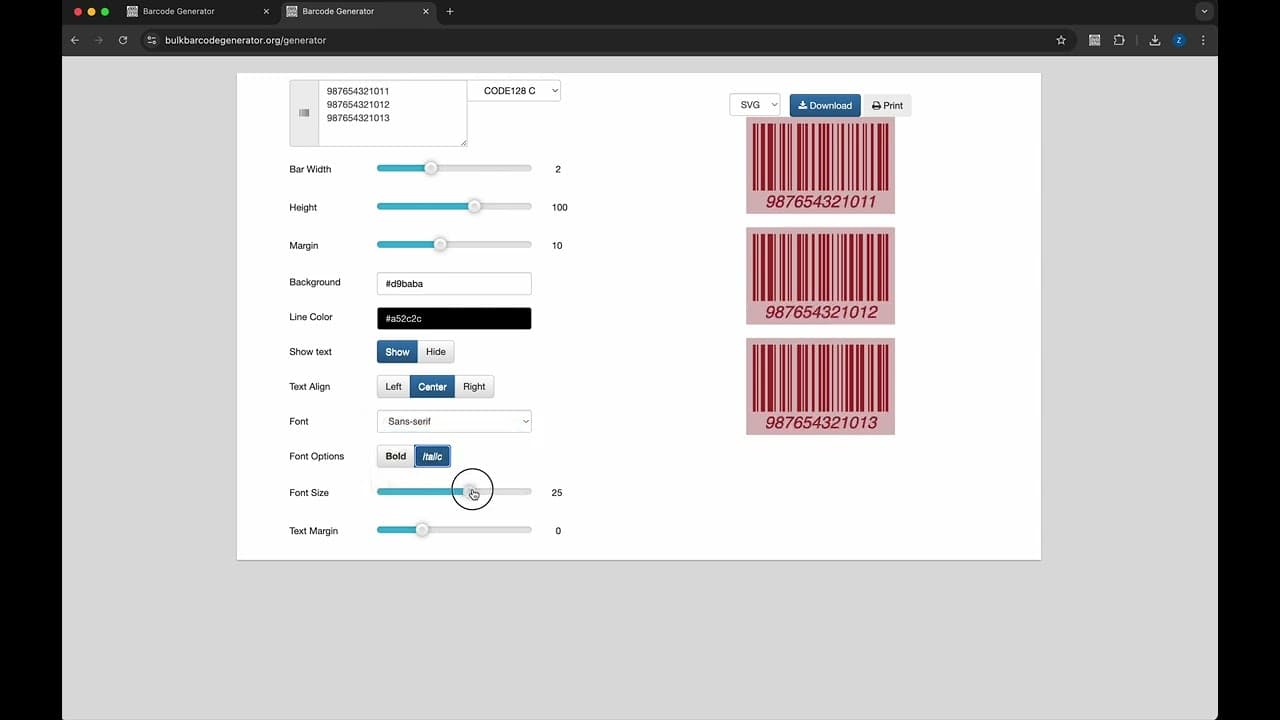Open the Sans-serif font dropdown

pos(454,421)
